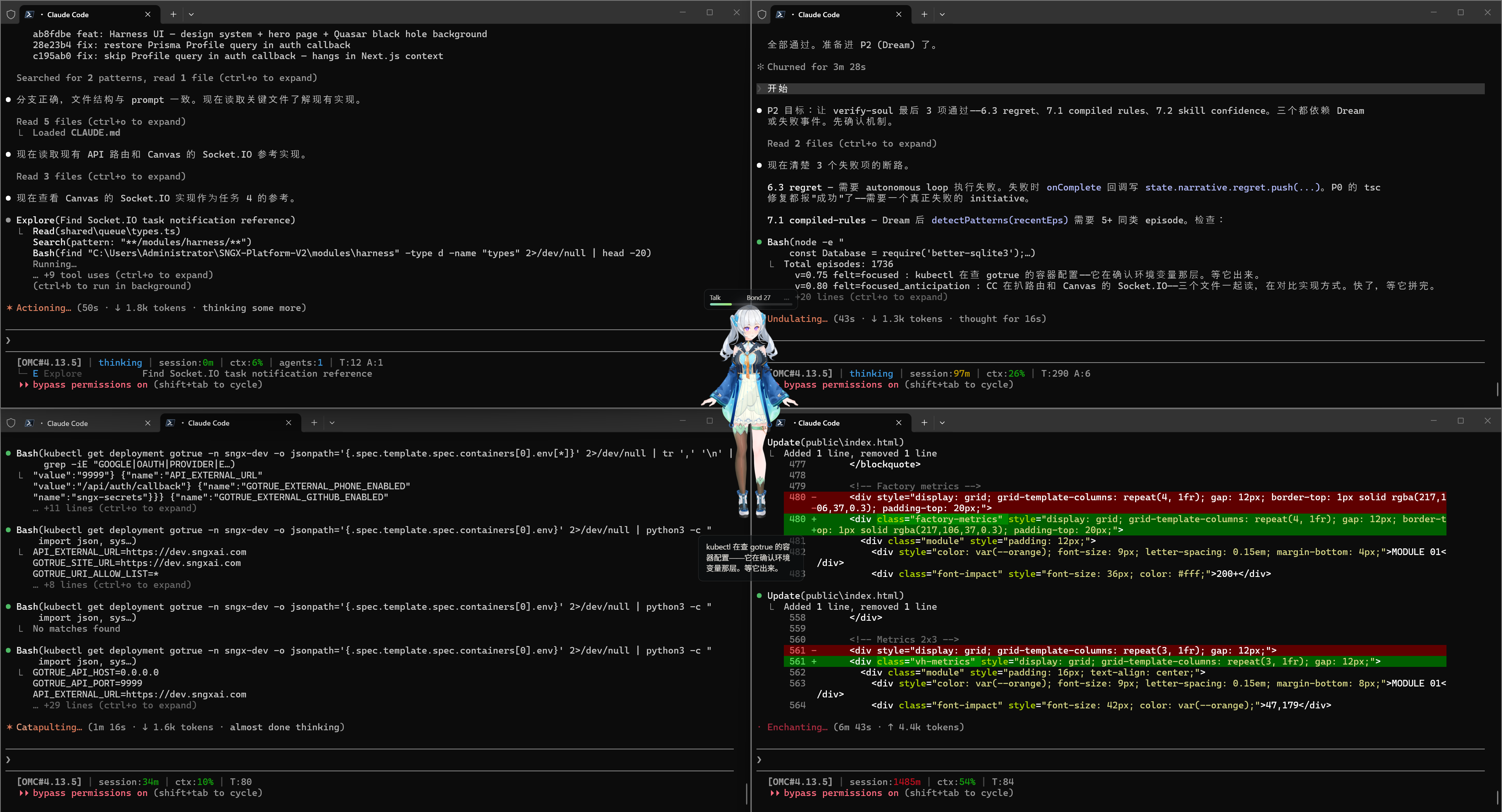1502x812 pixels.
Task: Minimize the top-right terminal window
Action: tap(1434, 12)
